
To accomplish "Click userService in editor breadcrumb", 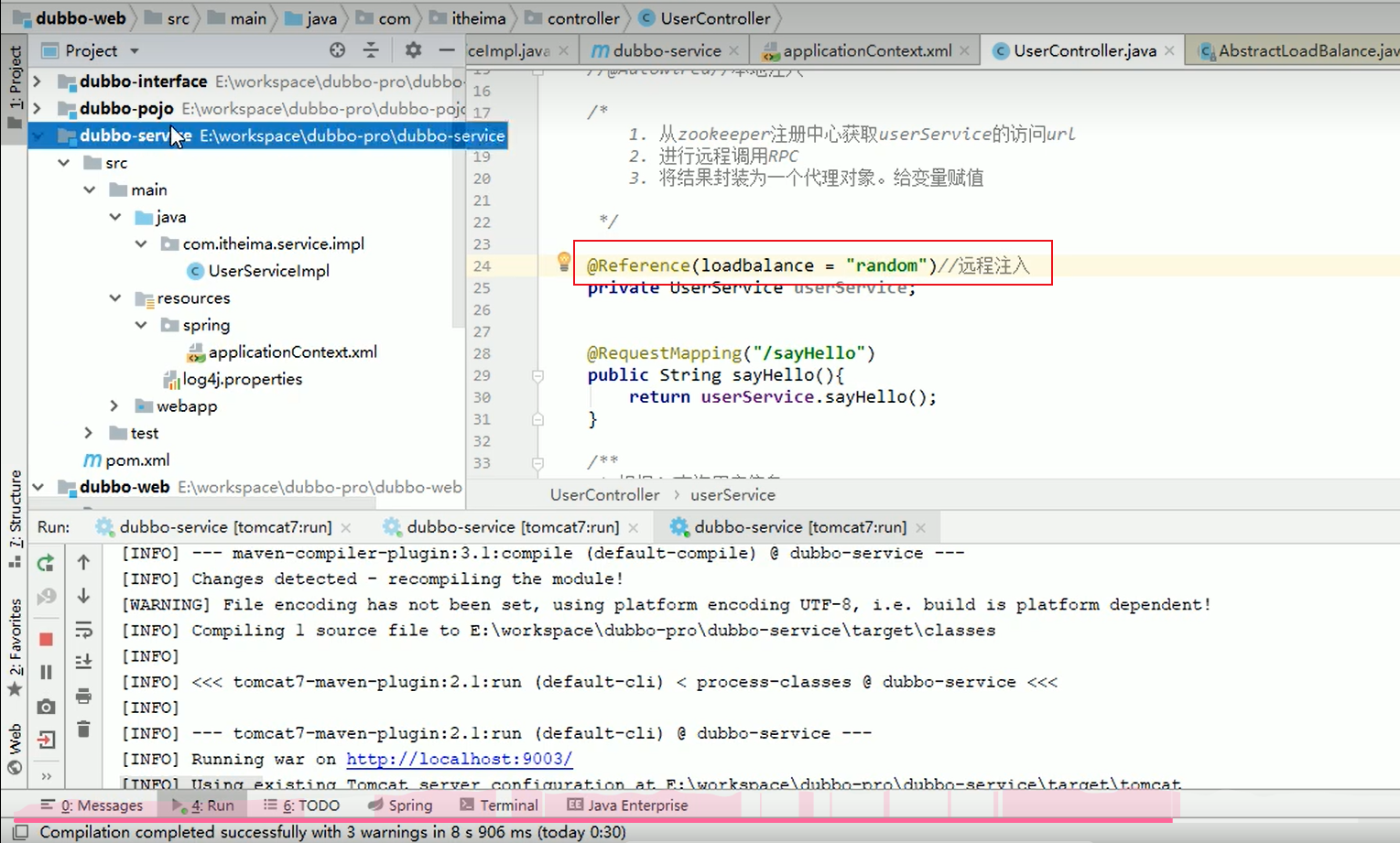I will tap(733, 495).
